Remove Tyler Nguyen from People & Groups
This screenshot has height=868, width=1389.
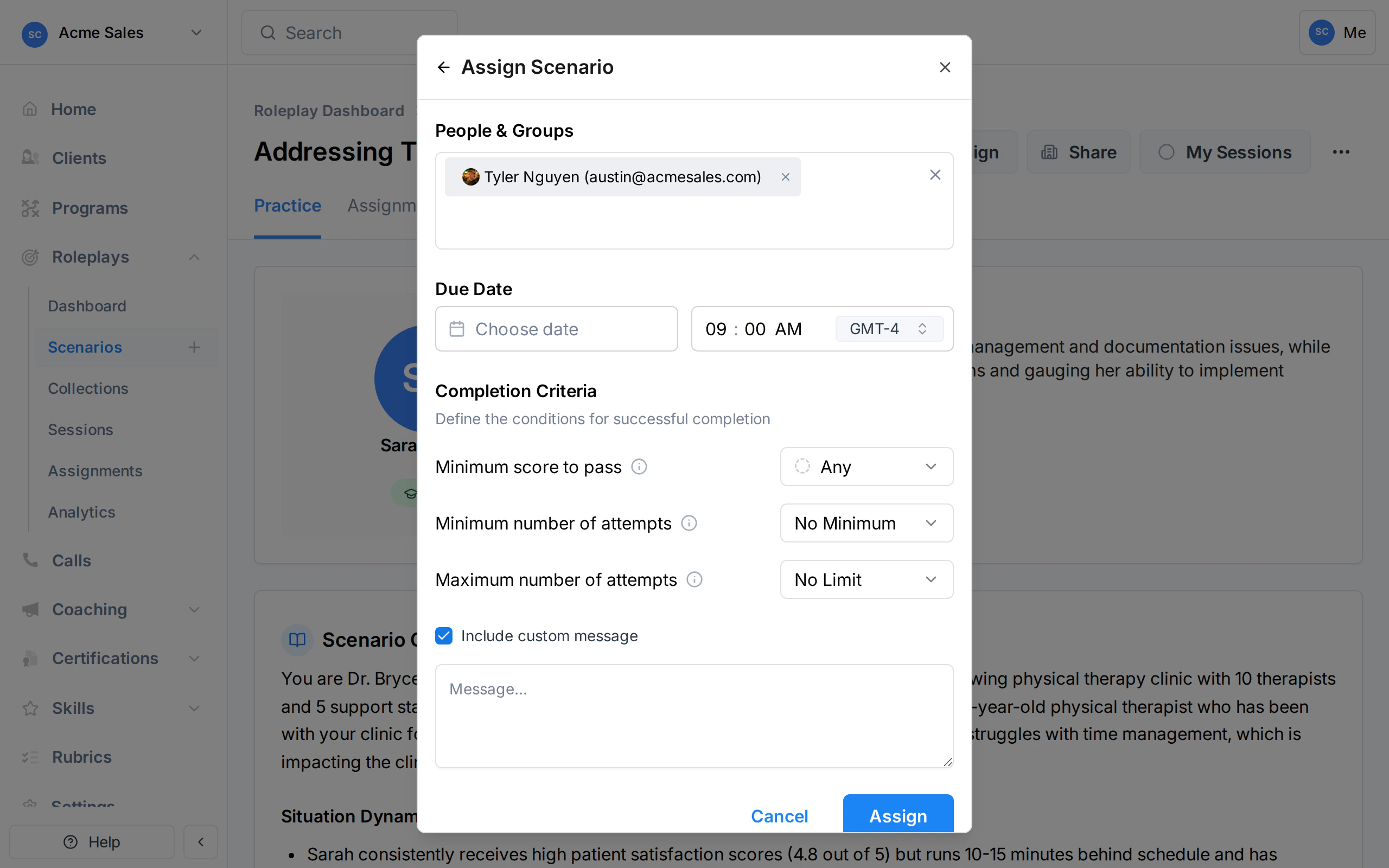785,177
